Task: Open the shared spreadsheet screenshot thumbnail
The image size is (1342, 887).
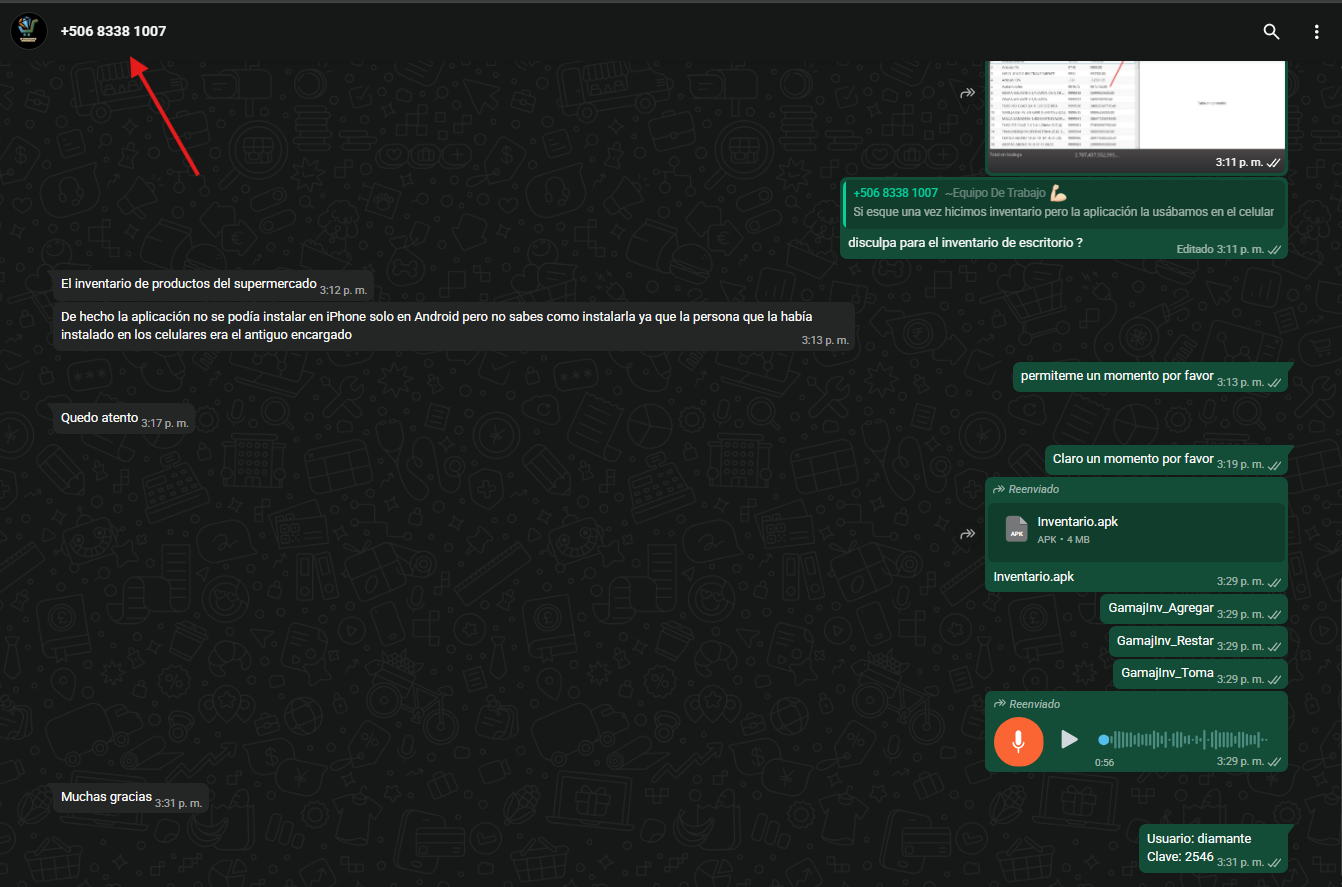Action: tap(1135, 105)
